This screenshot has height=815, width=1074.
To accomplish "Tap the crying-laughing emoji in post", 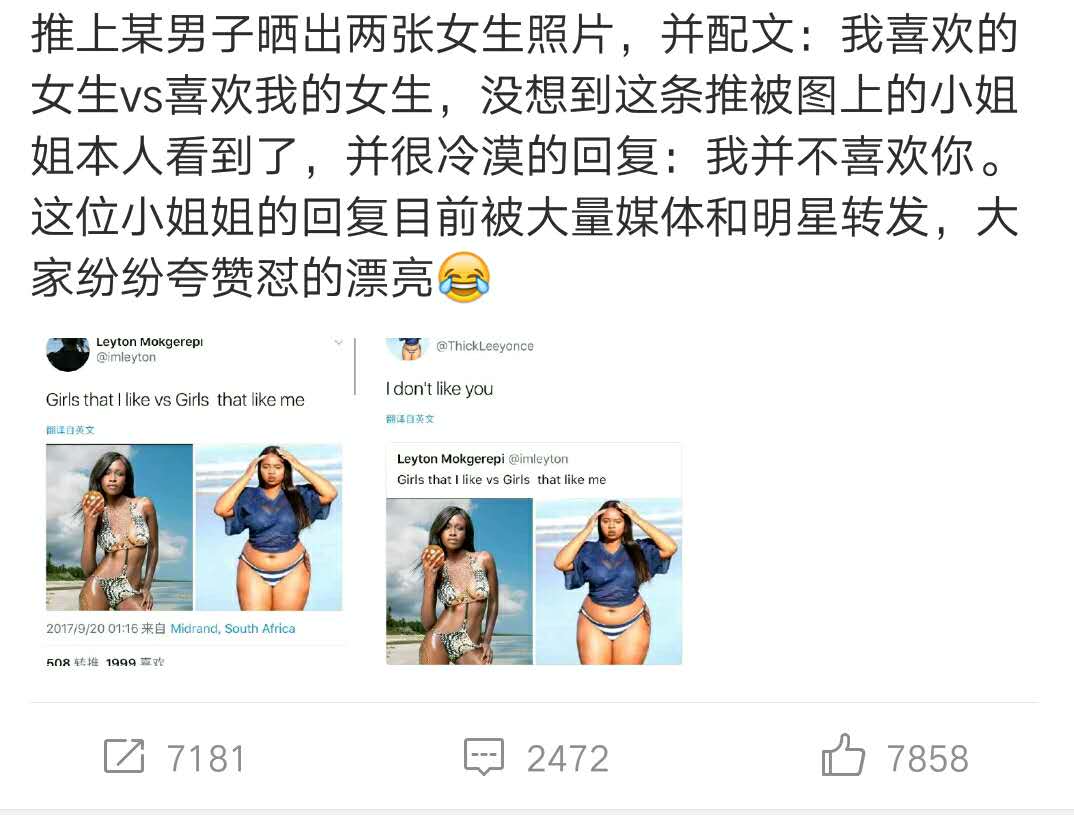I will pos(464,277).
